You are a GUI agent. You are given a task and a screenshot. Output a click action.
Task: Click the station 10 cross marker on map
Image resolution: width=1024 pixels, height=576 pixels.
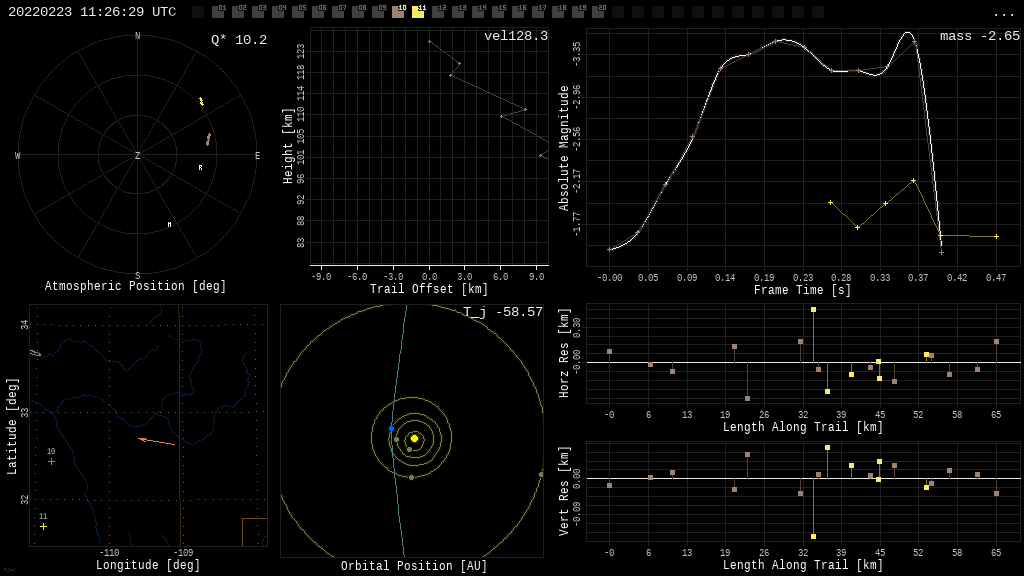click(x=51, y=461)
